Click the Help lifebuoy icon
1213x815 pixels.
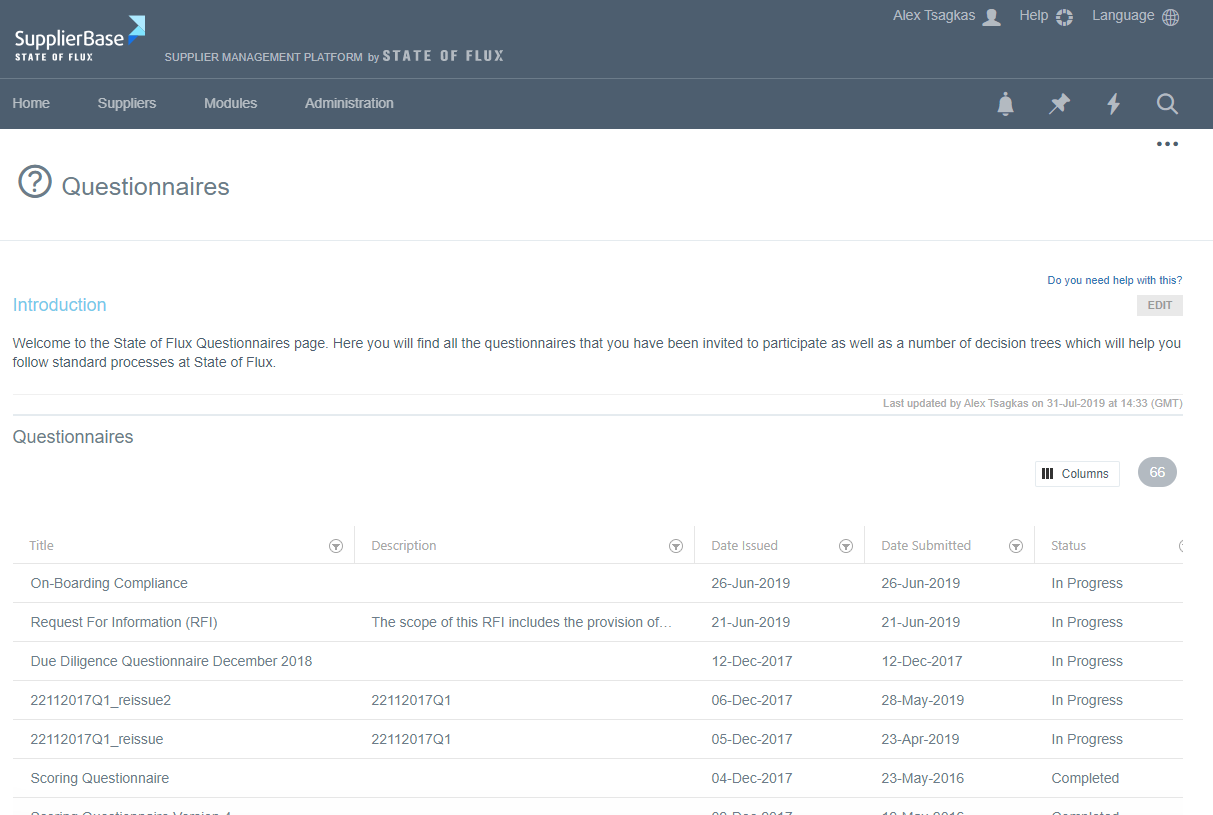[x=1063, y=16]
